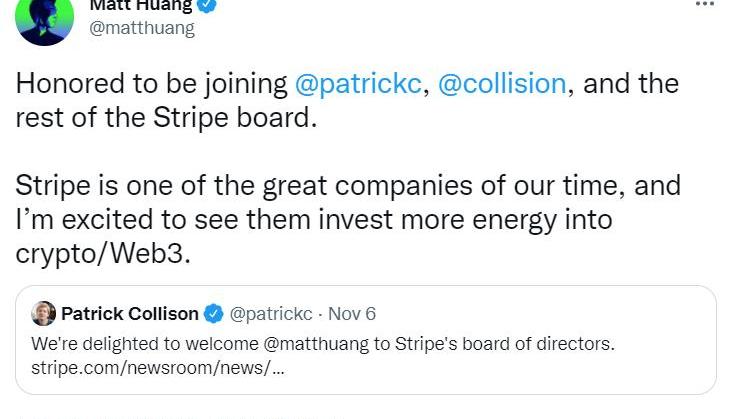Click Matt Huang's verified badge
The width and height of the screenshot is (734, 419).
207,5
